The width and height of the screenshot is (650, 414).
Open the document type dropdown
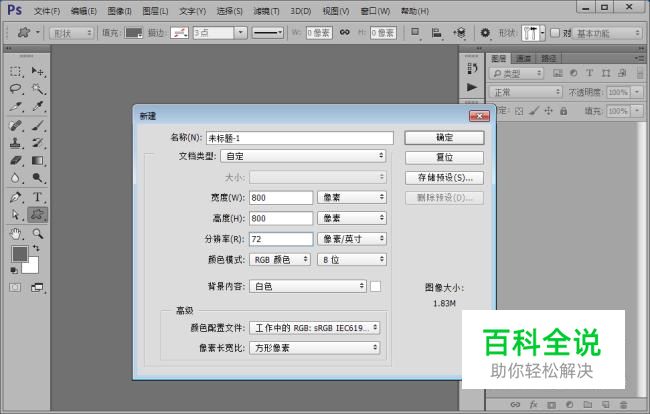tap(303, 156)
